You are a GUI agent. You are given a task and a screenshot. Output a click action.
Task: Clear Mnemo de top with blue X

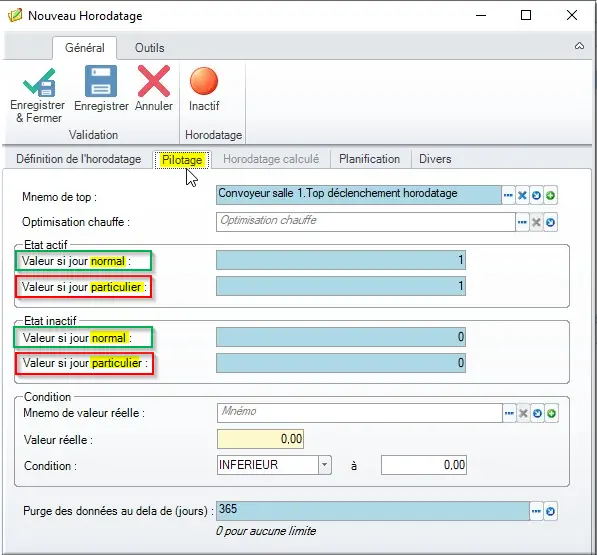522,195
